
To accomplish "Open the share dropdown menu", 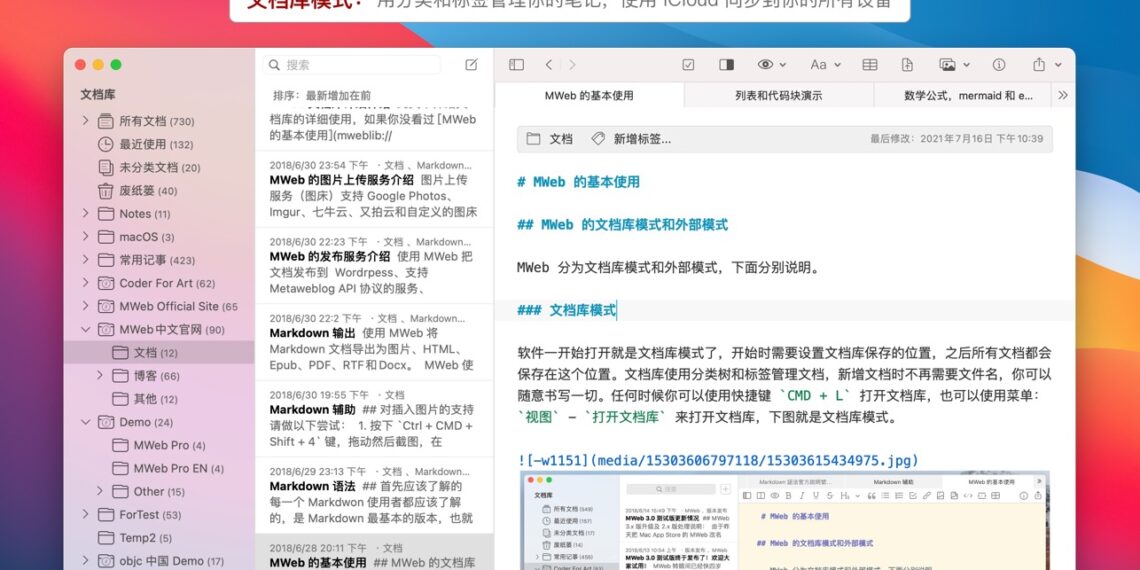I will click(x=1047, y=65).
